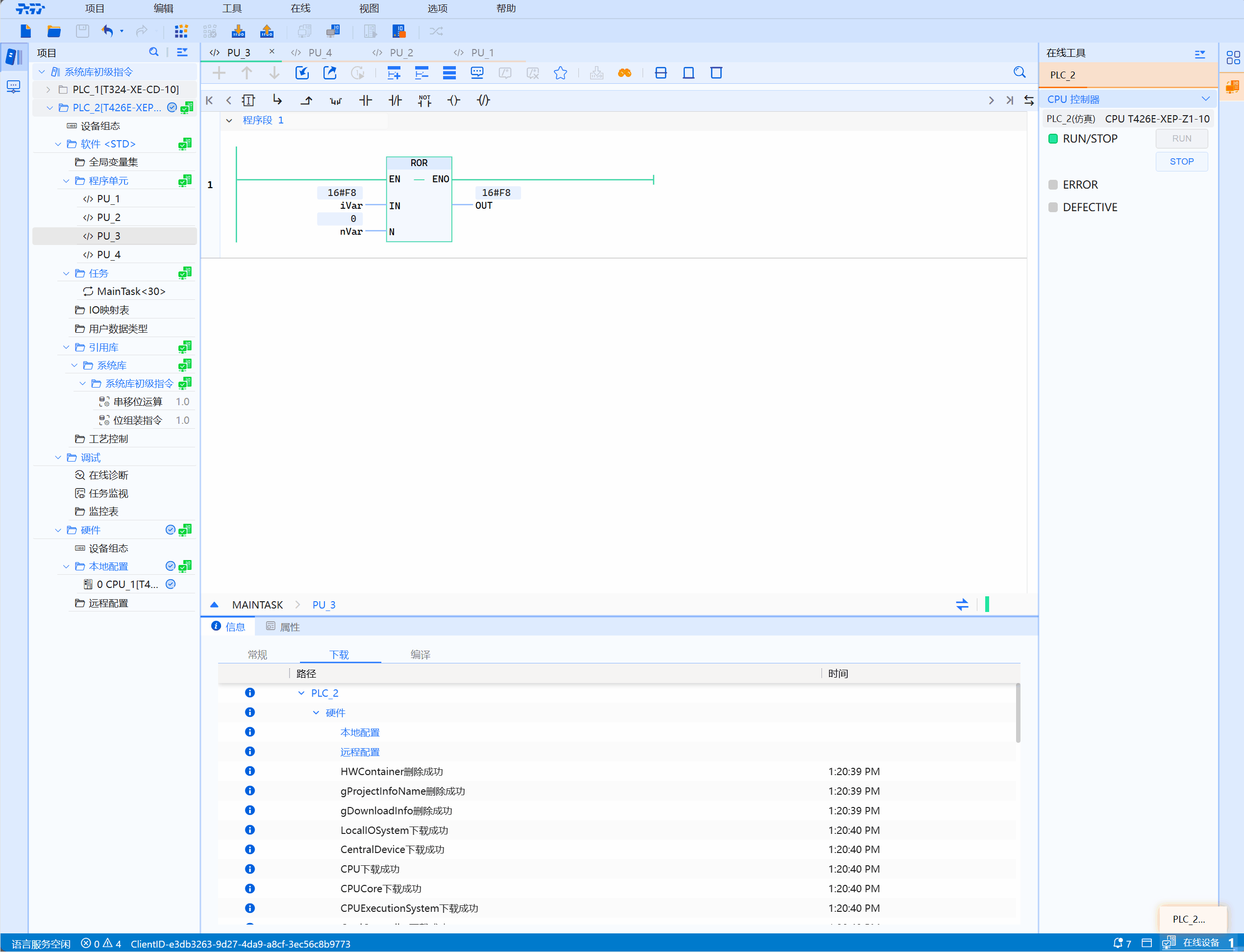Click the star favorite icon in editor toolbar
Viewport: 1244px width, 952px height.
(560, 73)
